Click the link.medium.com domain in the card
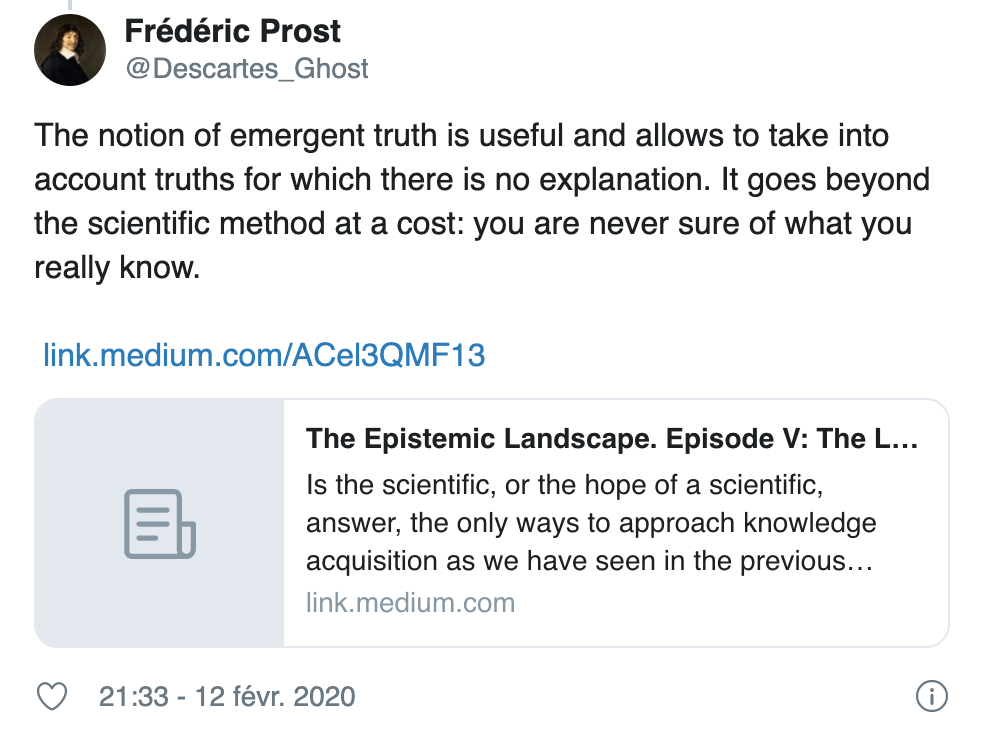 410,603
